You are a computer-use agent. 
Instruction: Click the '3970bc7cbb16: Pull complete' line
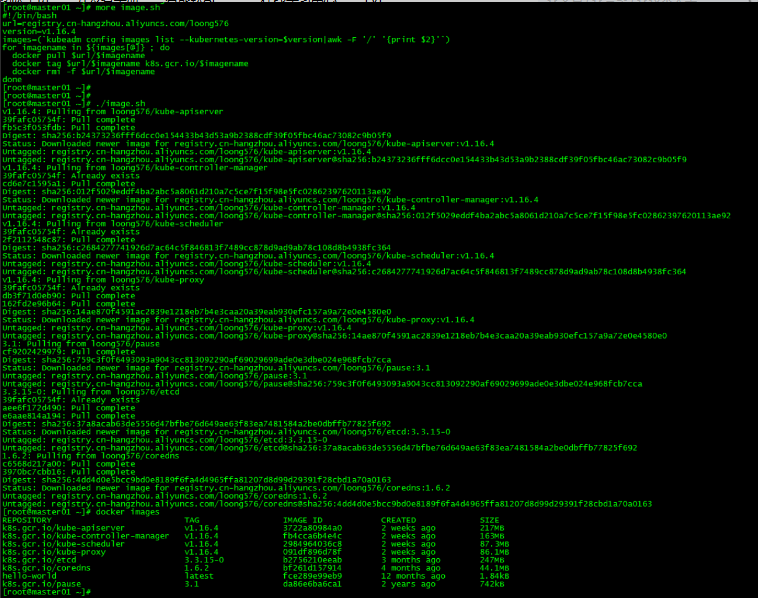[69, 472]
